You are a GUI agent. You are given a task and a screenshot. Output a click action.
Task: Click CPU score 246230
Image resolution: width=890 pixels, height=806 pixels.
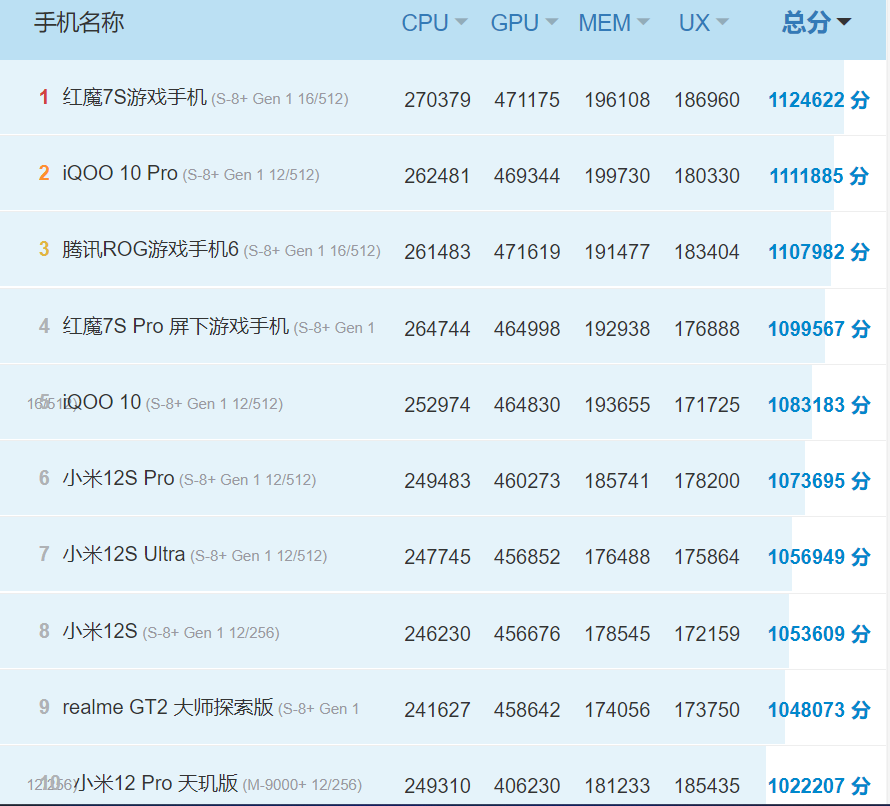click(x=437, y=633)
